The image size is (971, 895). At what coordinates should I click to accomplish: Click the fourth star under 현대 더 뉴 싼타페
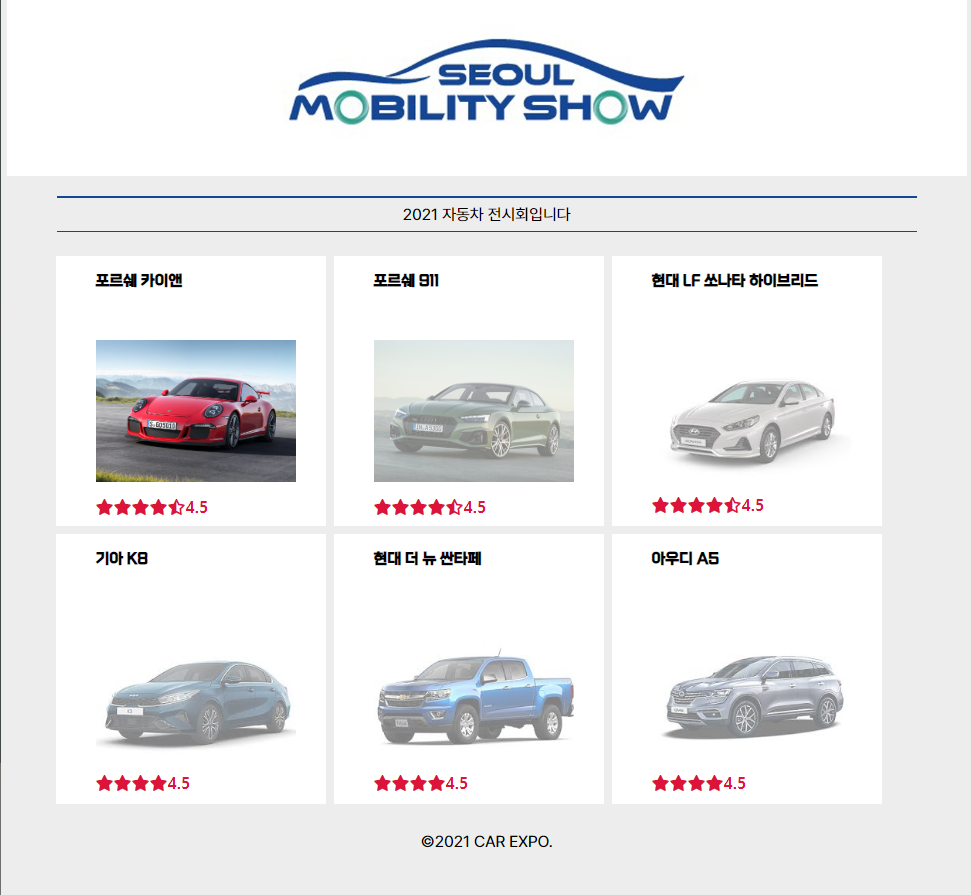[437, 784]
